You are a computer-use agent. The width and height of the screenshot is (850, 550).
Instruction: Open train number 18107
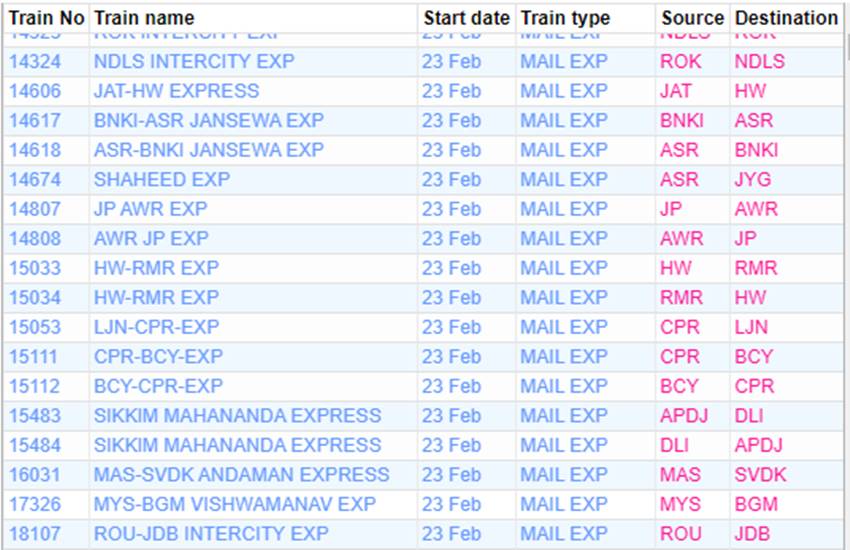[x=35, y=534]
